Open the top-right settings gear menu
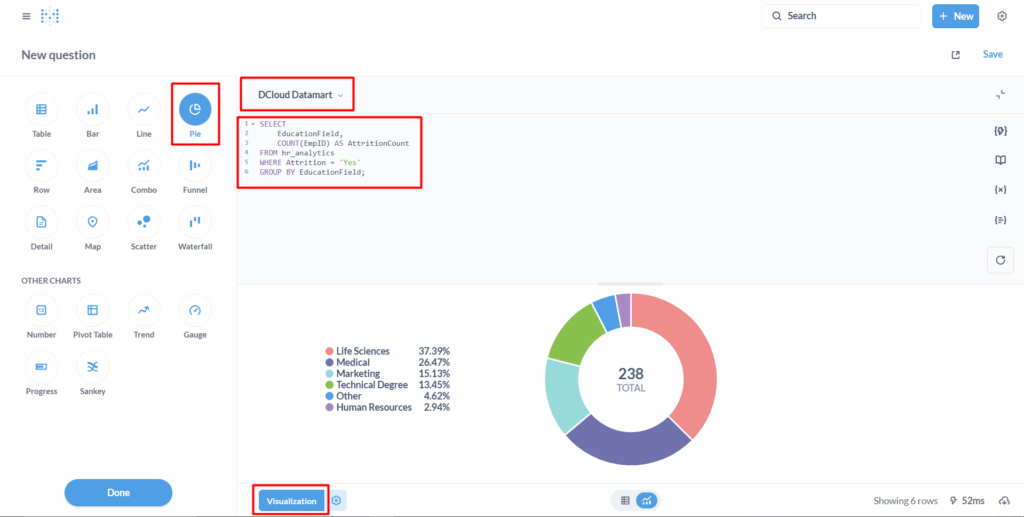 tap(1002, 16)
